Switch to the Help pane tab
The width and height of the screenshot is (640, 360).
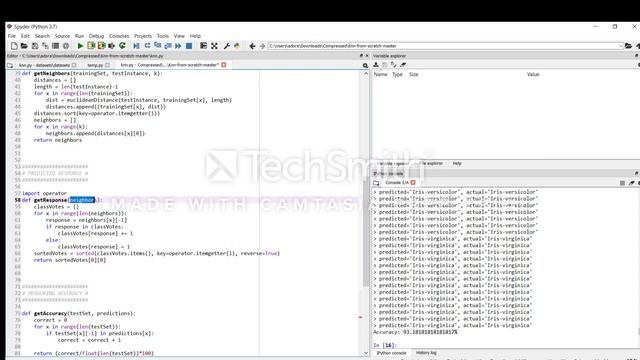457,163
